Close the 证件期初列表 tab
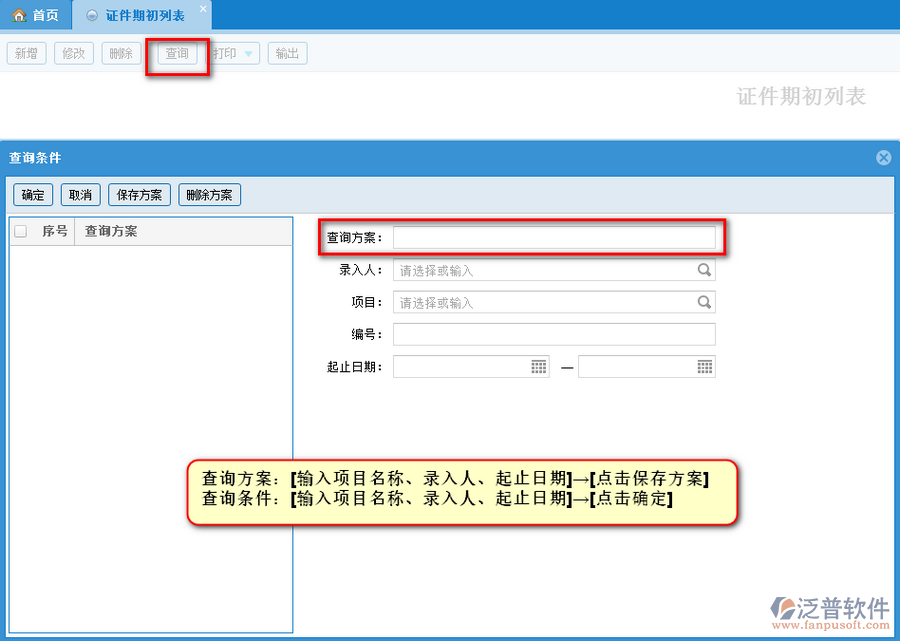Screen dimensions: 900x641 (x=203, y=9)
